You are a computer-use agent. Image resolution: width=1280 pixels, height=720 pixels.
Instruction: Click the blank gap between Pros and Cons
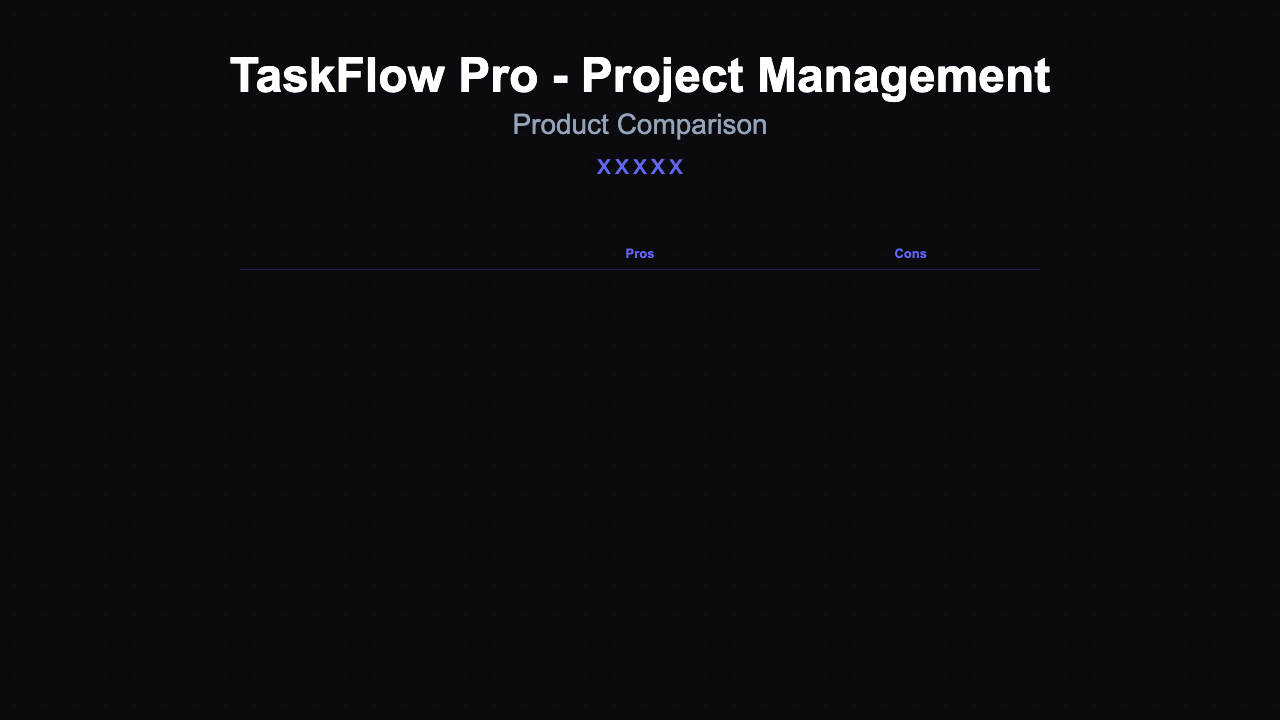tap(775, 254)
